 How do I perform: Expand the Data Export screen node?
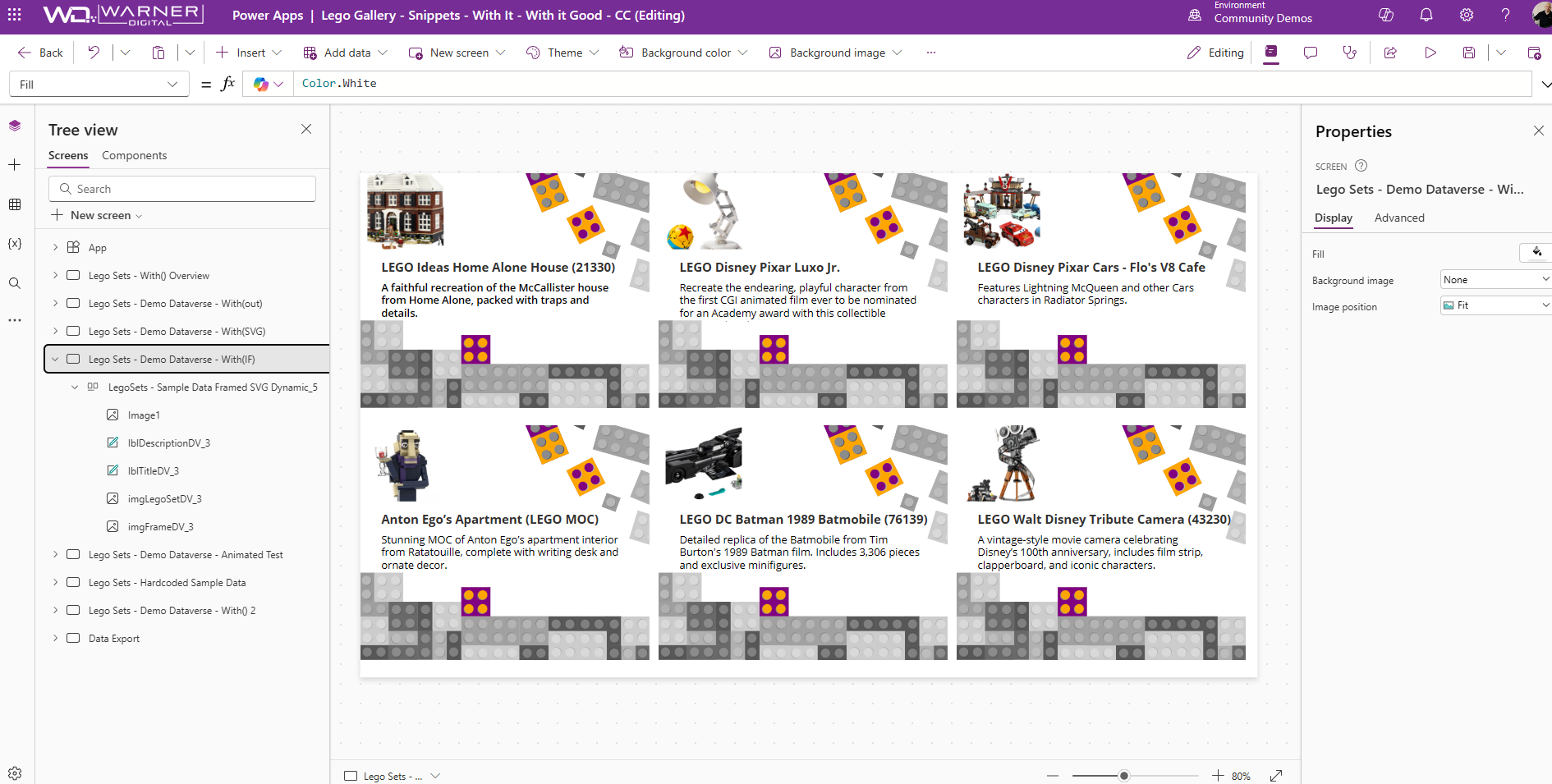coord(55,638)
